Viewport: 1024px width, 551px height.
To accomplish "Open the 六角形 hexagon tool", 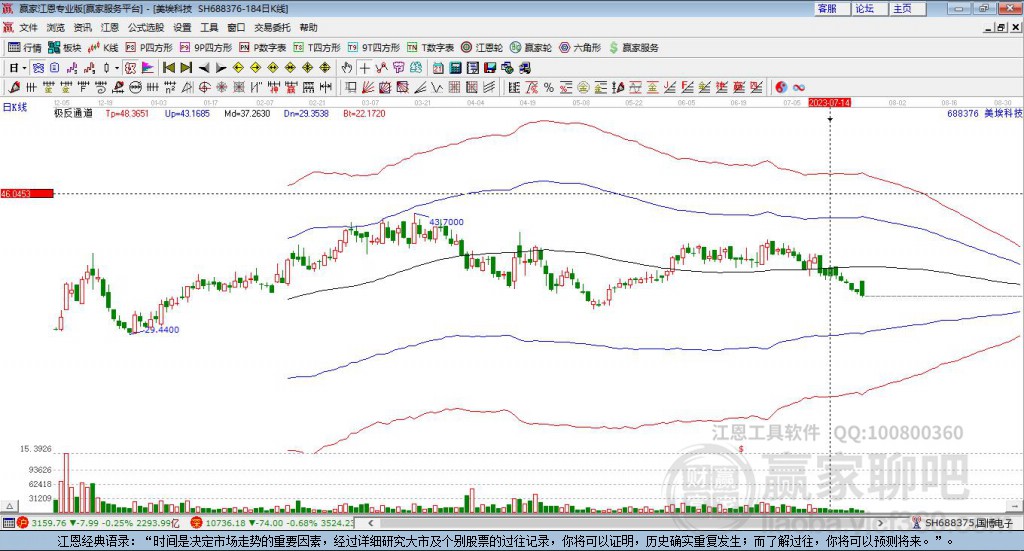I will click(580, 48).
